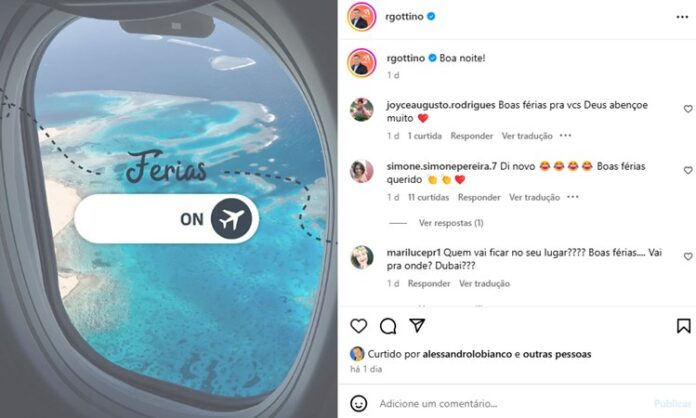Open more options on joyceaugusto.rodrigues comment
The width and height of the screenshot is (696, 418).
click(566, 135)
